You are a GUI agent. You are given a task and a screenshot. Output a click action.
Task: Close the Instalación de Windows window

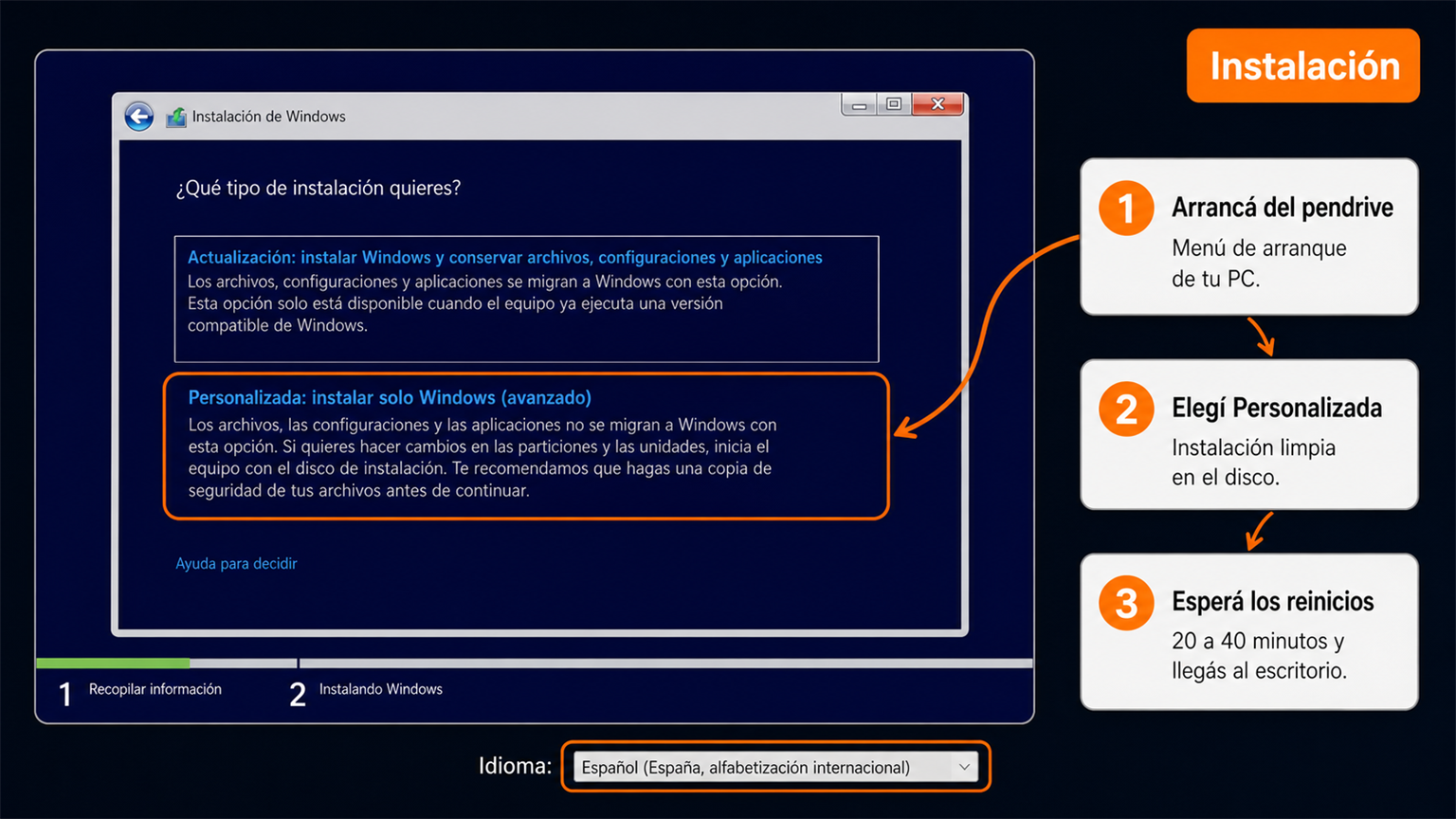(938, 104)
